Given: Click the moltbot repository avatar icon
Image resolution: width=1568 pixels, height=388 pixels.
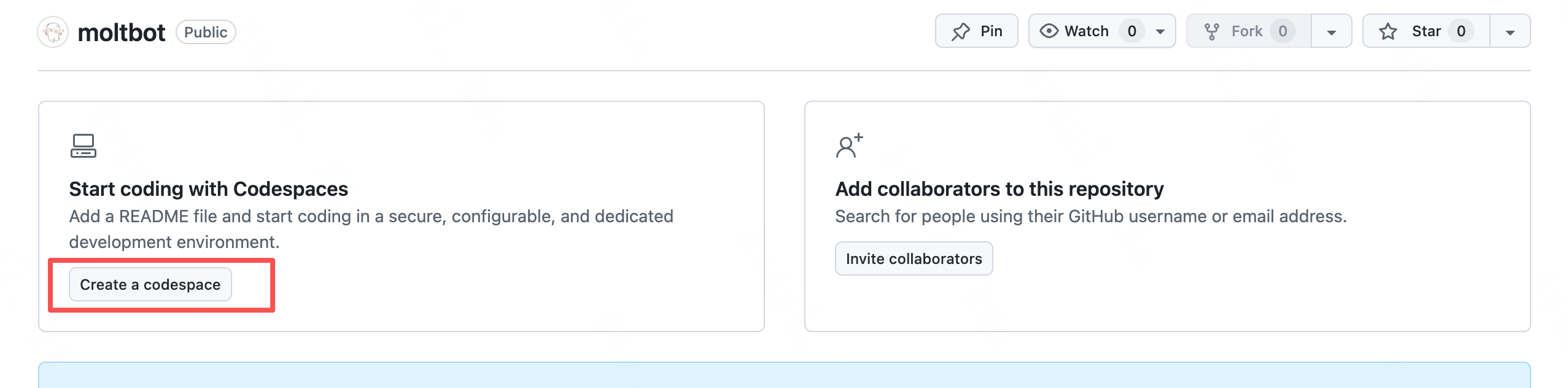Looking at the screenshot, I should [x=53, y=32].
